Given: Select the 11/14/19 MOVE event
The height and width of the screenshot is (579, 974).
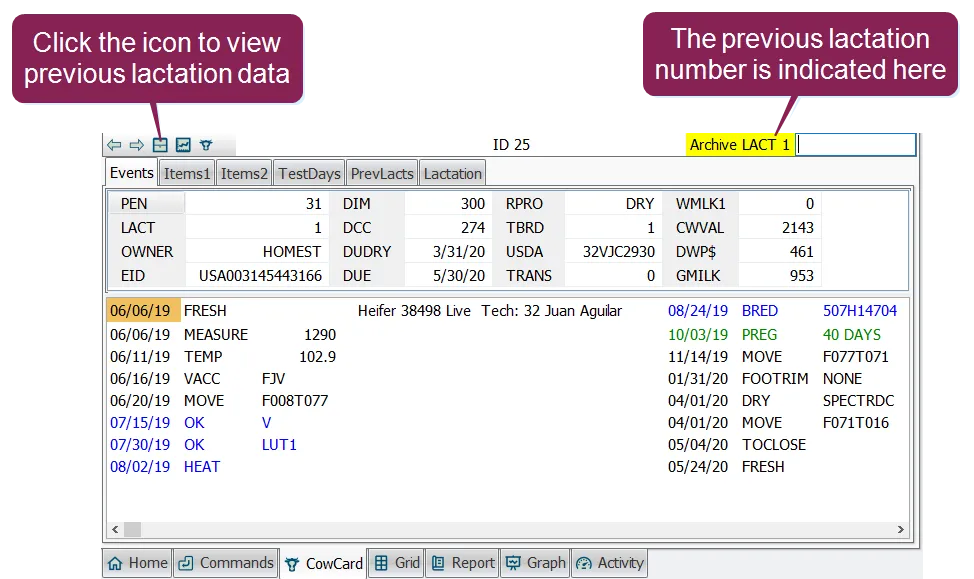Looking at the screenshot, I should [x=778, y=357].
